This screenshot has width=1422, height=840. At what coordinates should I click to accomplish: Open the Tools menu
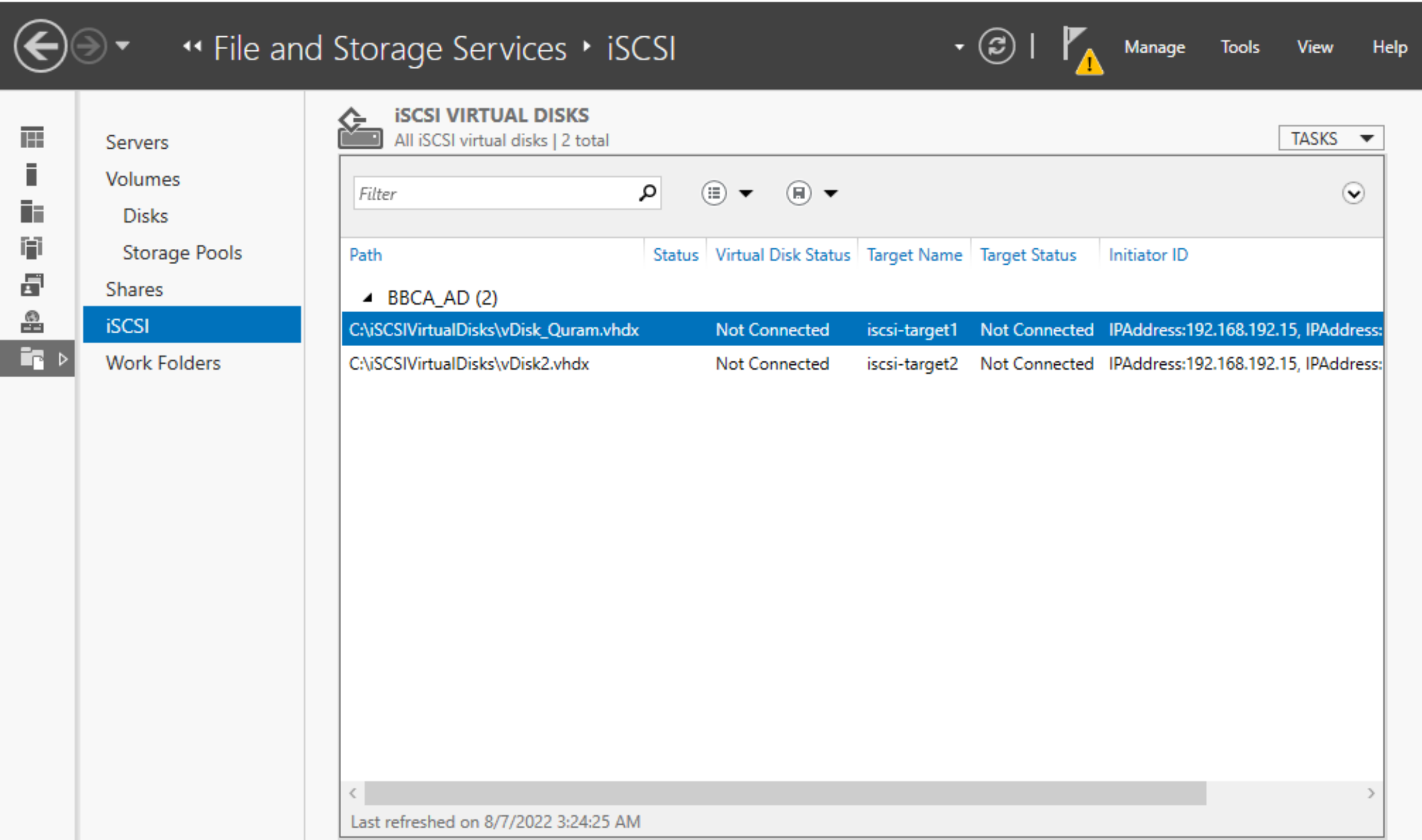coord(1240,47)
